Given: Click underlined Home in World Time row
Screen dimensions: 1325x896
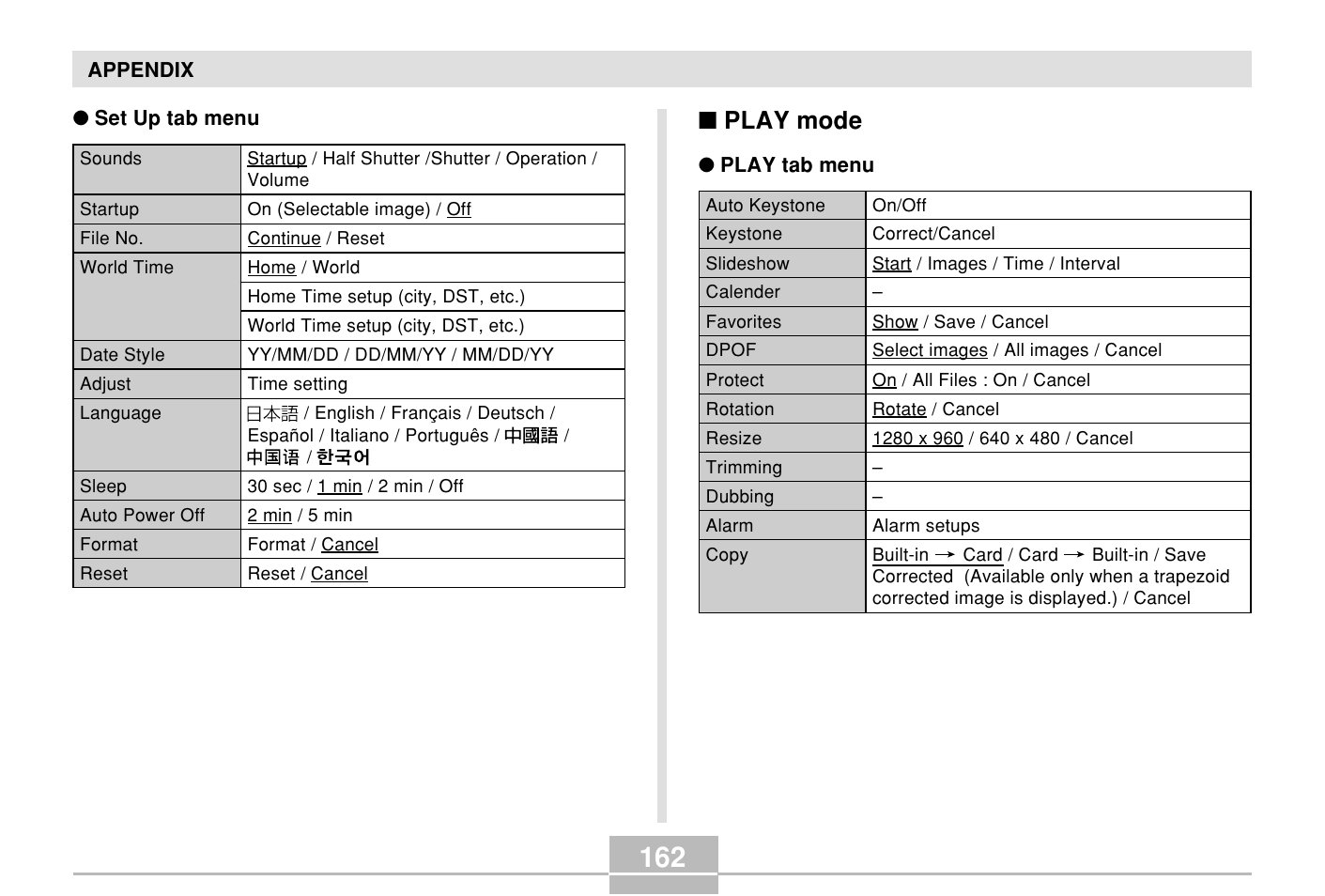Looking at the screenshot, I should [271, 268].
